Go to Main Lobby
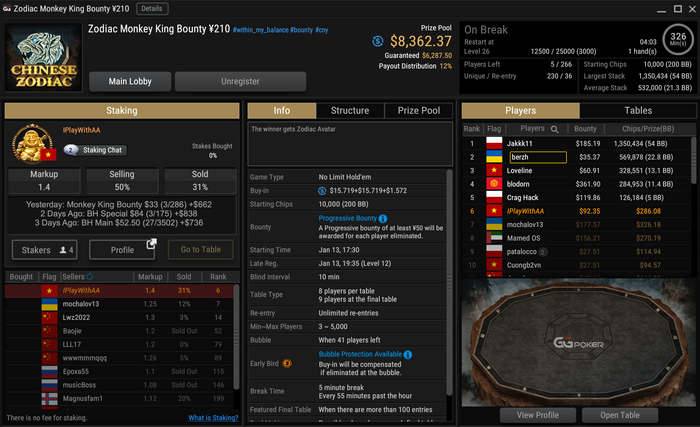The image size is (700, 427). 130,81
